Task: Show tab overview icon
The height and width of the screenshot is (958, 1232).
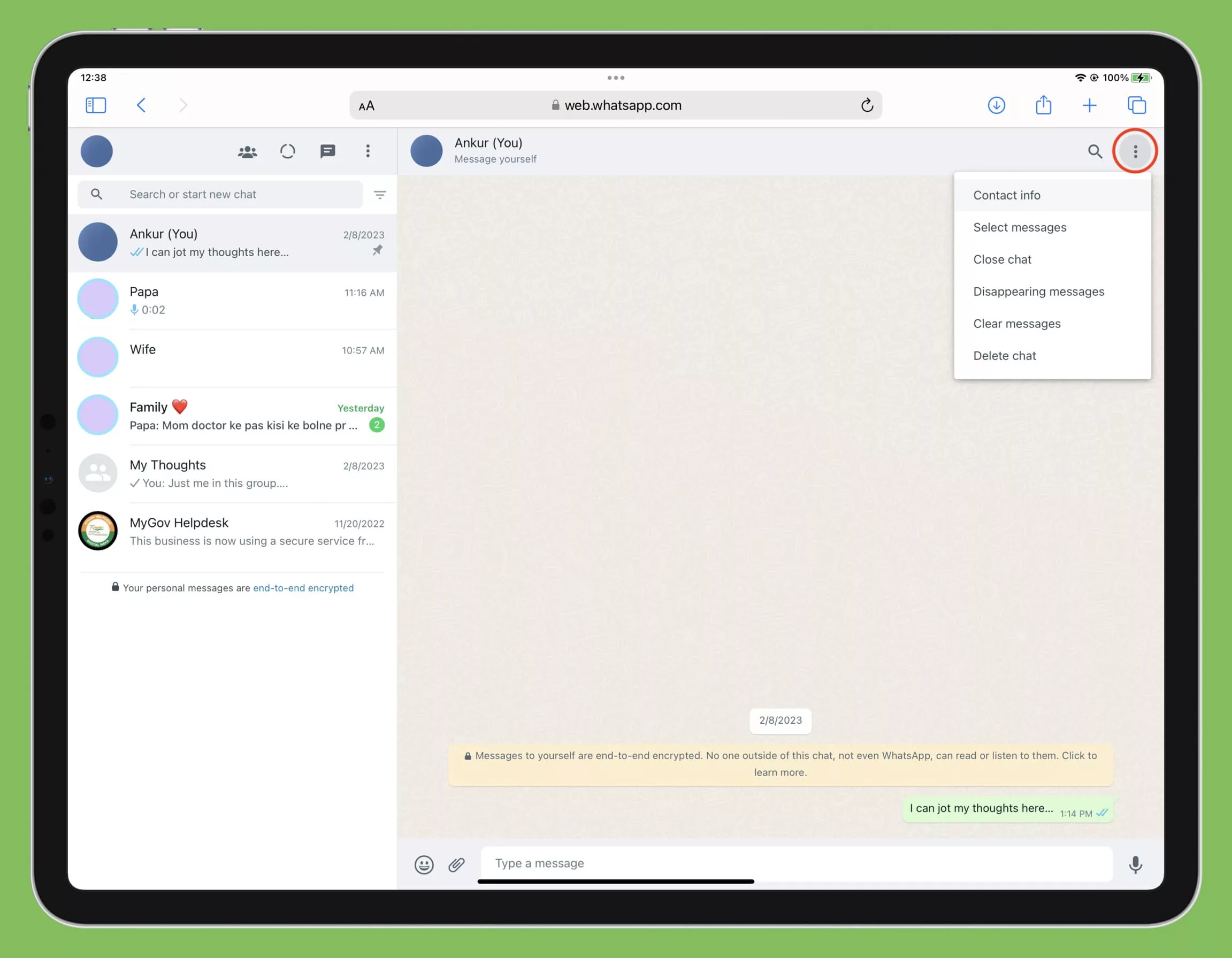Action: click(x=1137, y=105)
